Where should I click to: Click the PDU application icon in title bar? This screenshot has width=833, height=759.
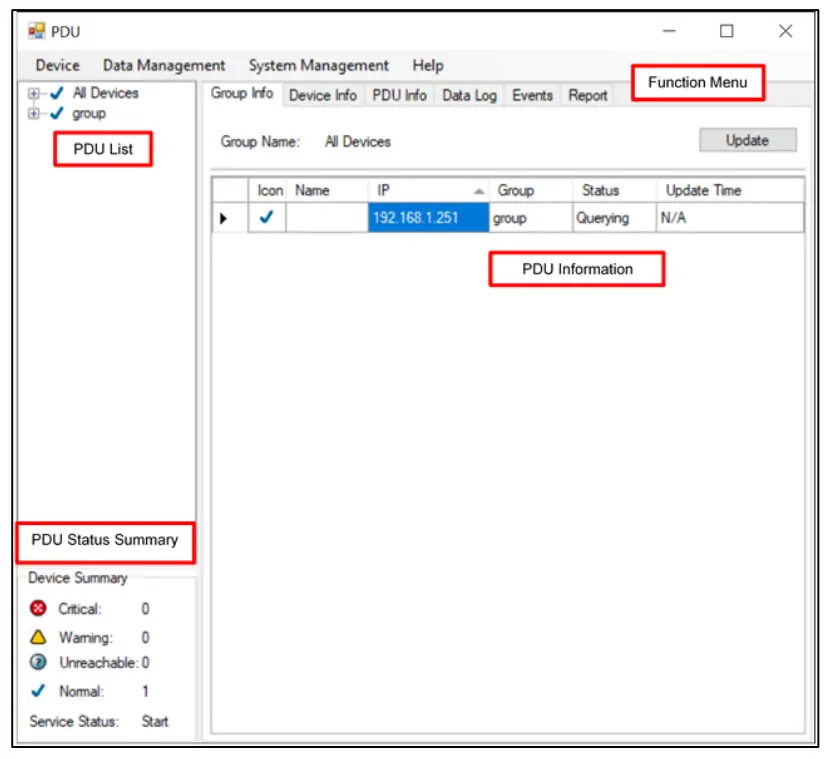click(37, 31)
